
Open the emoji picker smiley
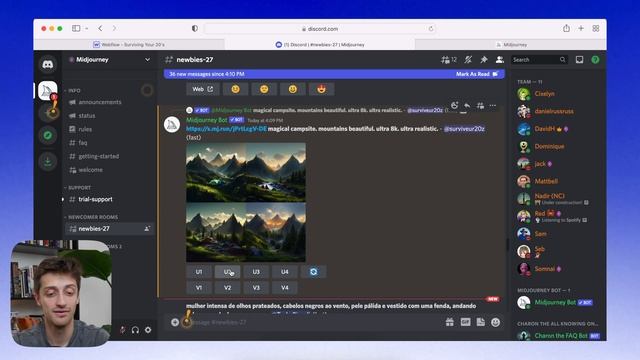[x=496, y=322]
